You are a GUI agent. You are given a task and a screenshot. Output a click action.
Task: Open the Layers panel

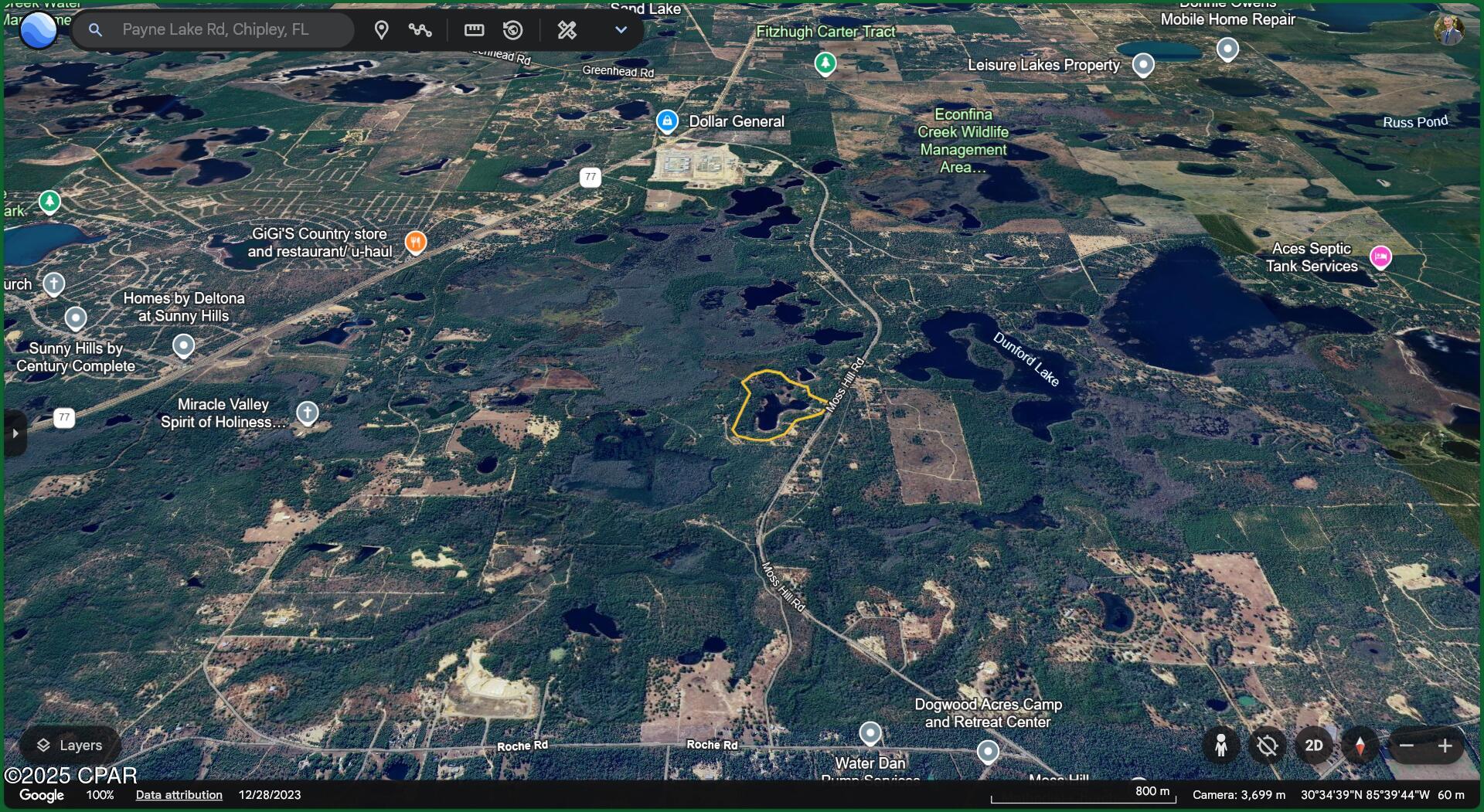70,745
